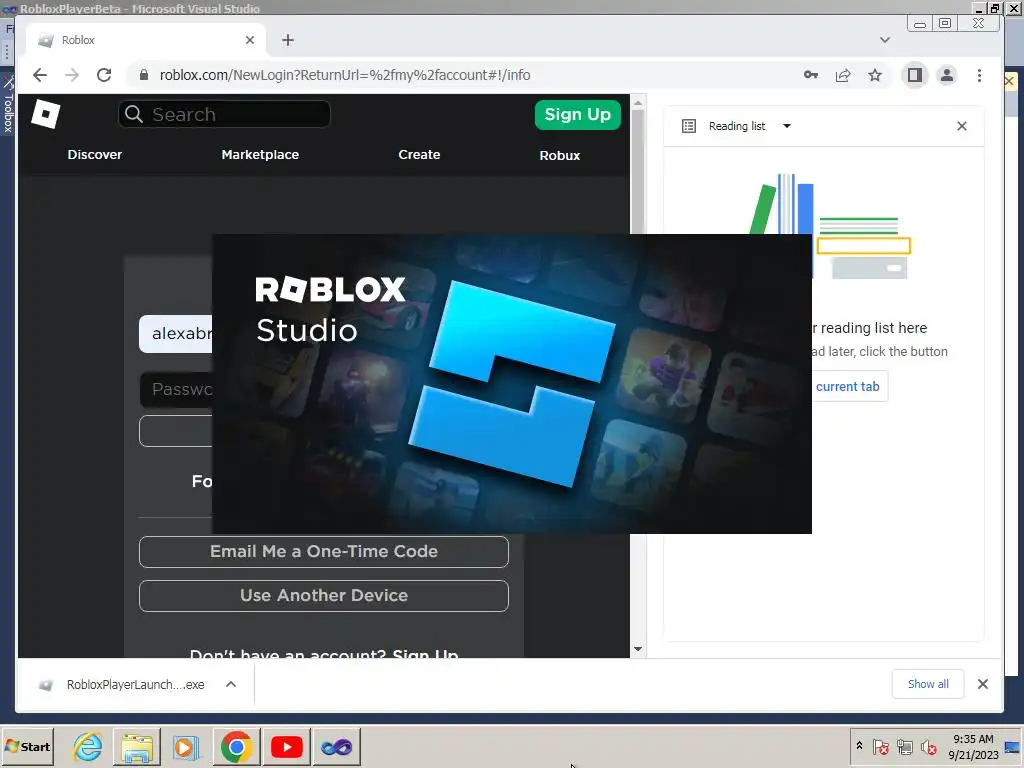
Task: Click the reading list panel icon
Action: (x=689, y=126)
